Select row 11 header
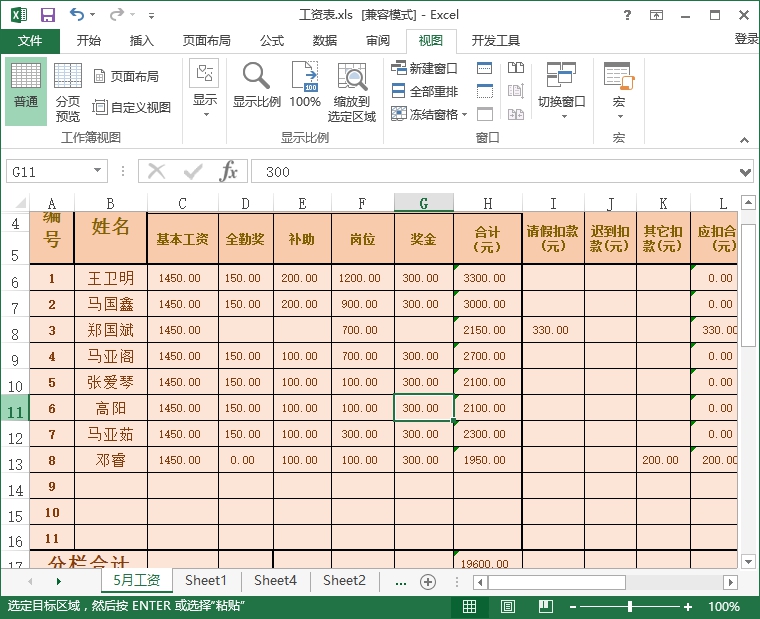Image resolution: width=760 pixels, height=619 pixels. tap(15, 408)
